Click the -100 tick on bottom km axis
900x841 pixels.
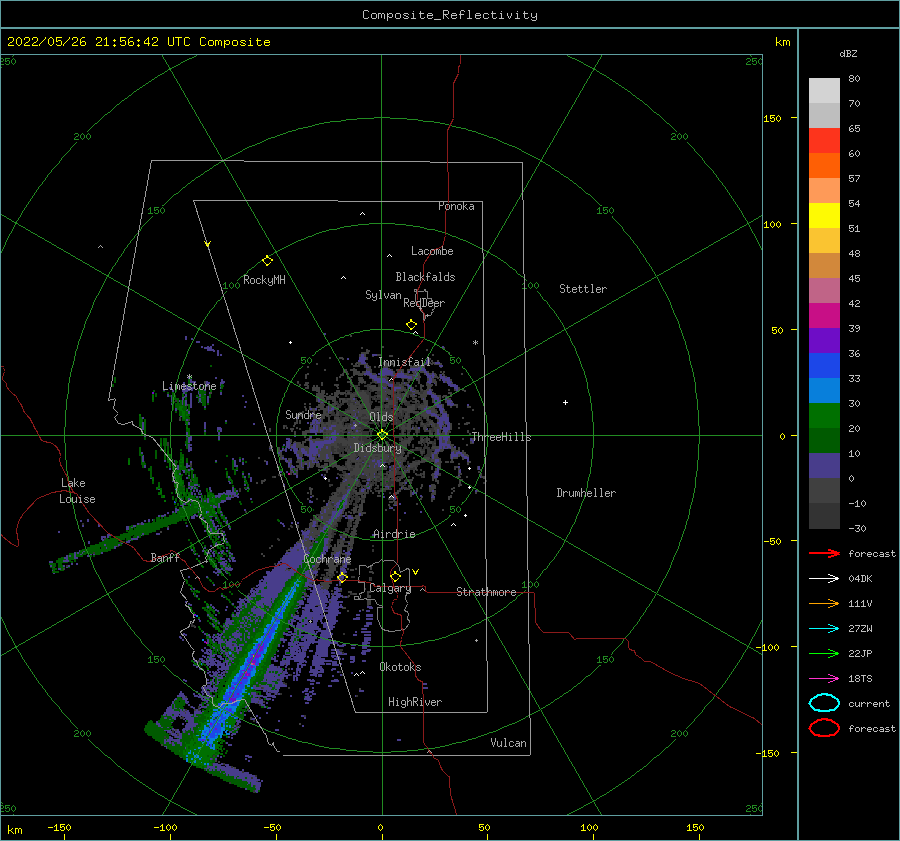165,827
